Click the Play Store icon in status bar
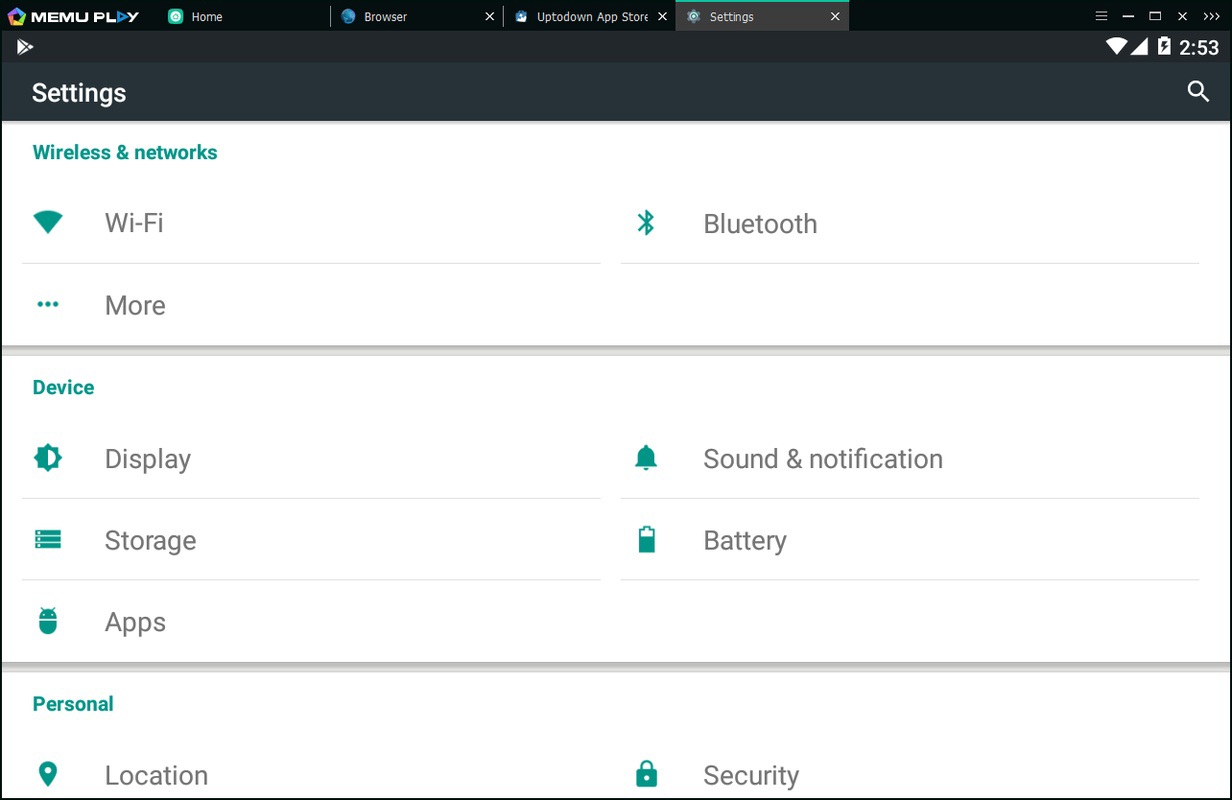The image size is (1232, 800). 25,46
